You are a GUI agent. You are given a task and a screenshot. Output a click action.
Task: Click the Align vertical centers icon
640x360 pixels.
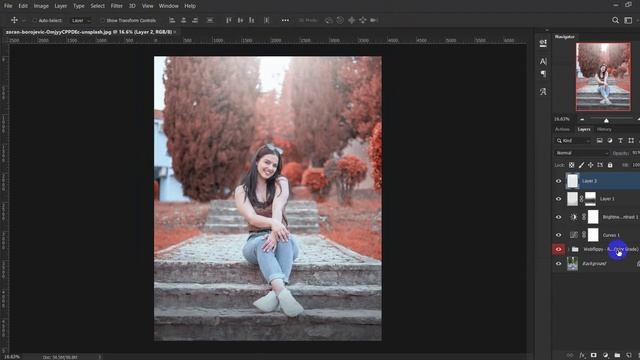coord(240,20)
